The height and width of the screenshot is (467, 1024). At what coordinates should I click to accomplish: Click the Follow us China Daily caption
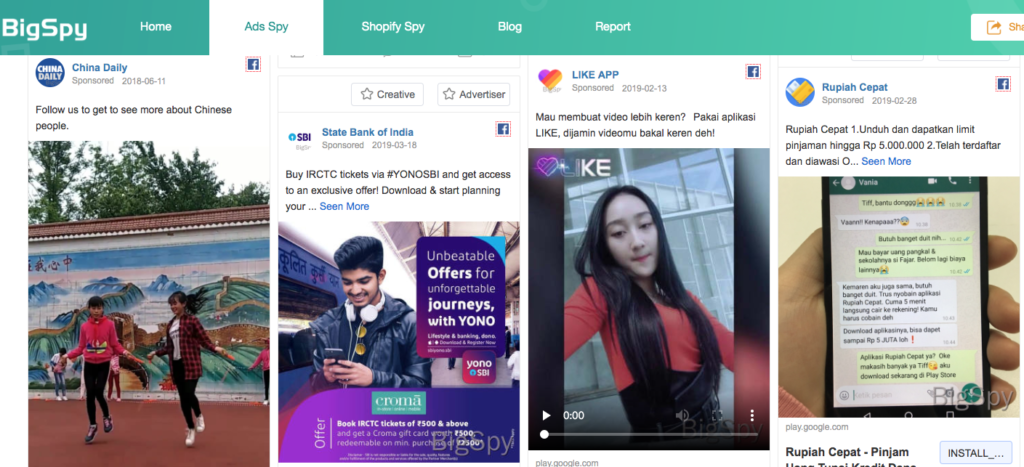(134, 118)
